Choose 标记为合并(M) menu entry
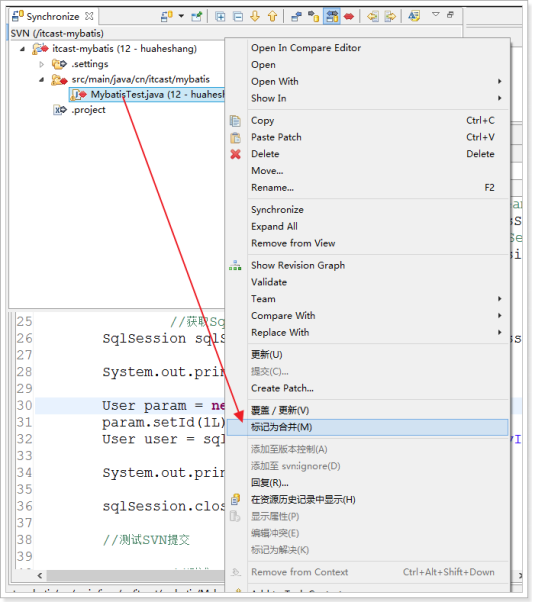The height and width of the screenshot is (603, 533). tap(367, 427)
